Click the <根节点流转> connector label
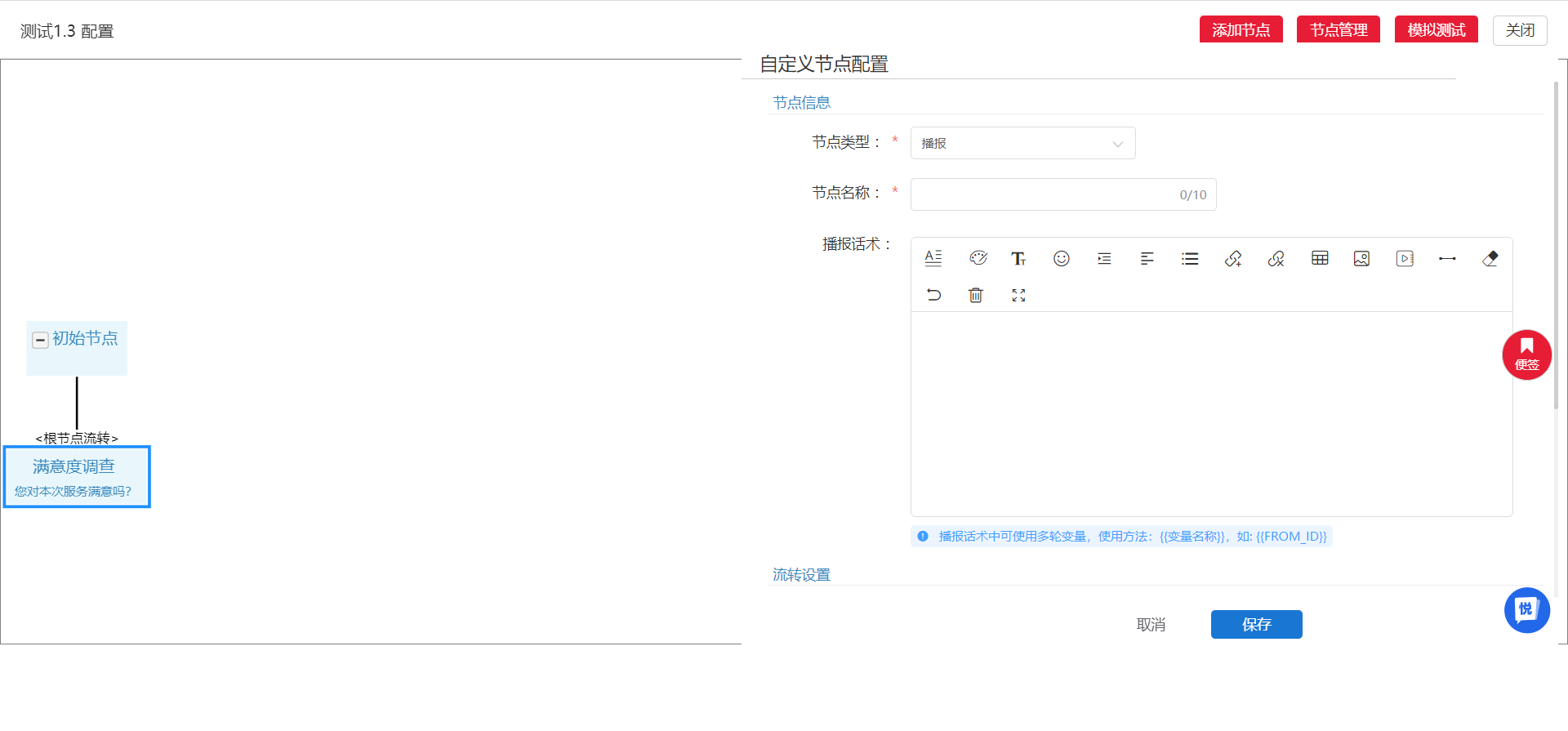Image resolution: width=1568 pixels, height=731 pixels. (x=77, y=438)
